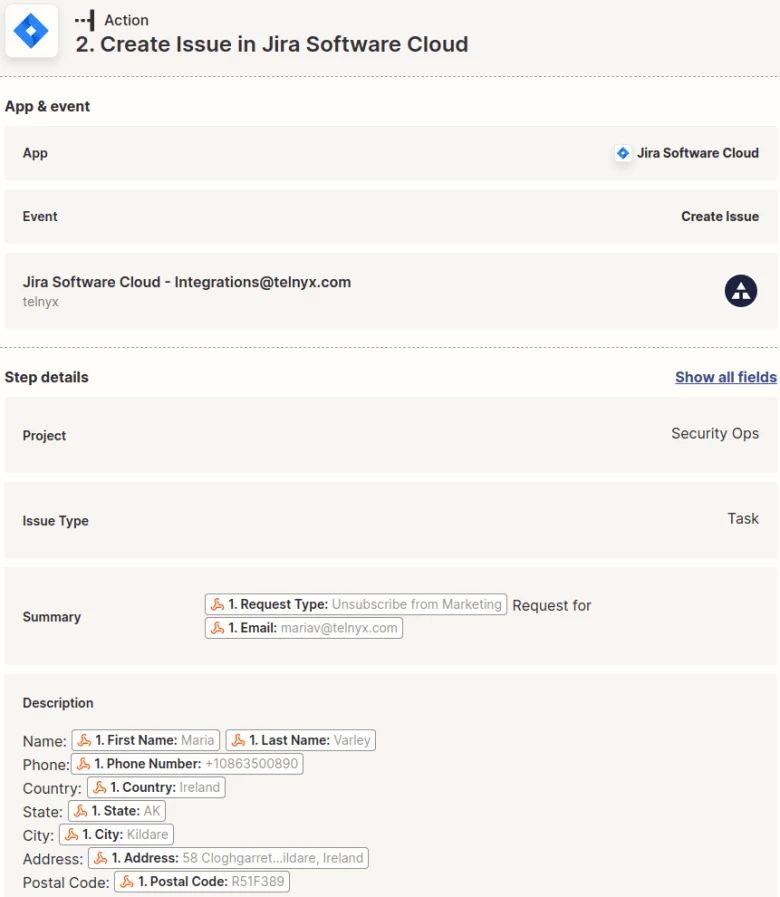Click the webhook icon in Email pill
780x897 pixels.
coord(217,628)
